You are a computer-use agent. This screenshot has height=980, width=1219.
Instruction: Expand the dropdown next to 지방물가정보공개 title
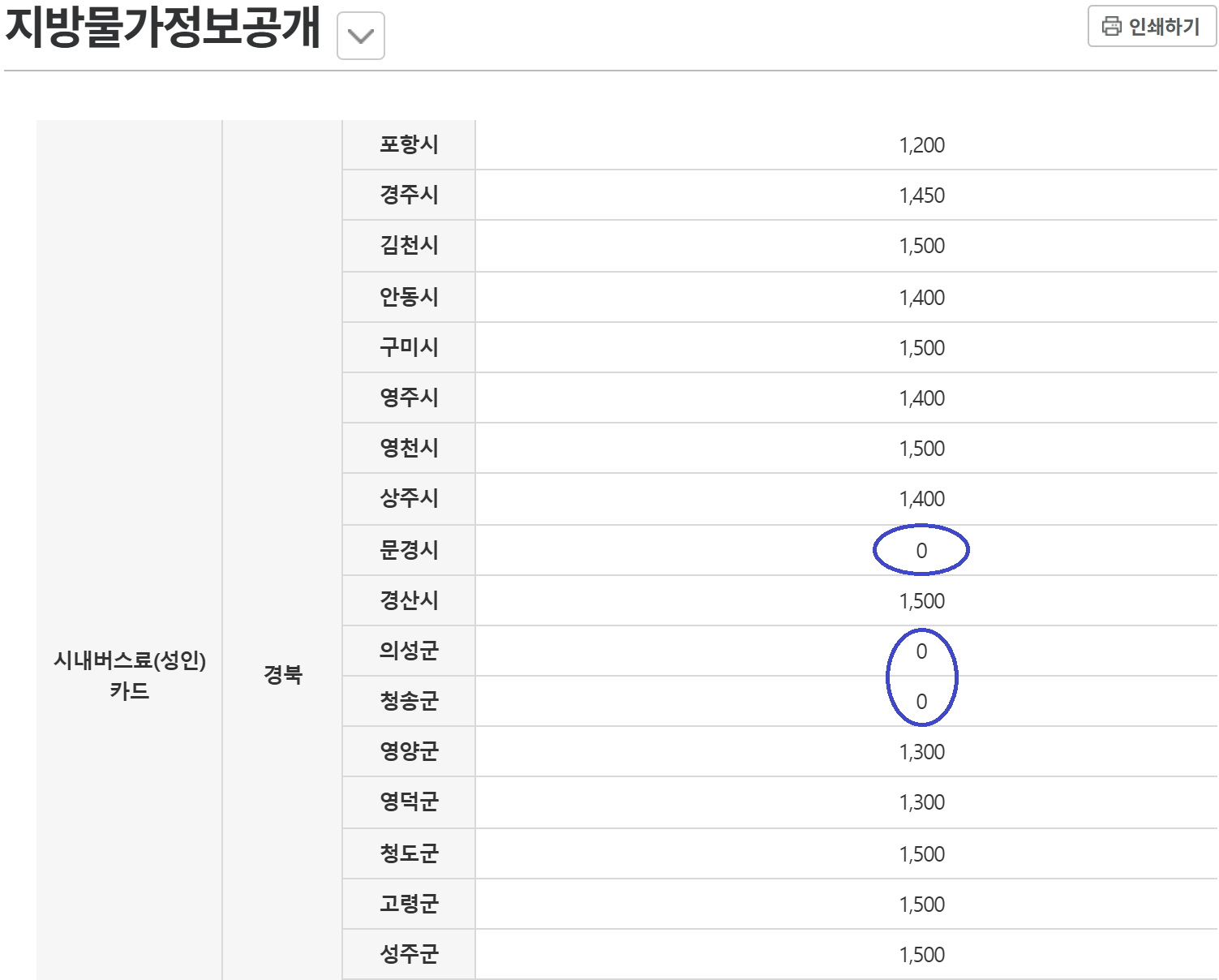(x=361, y=36)
